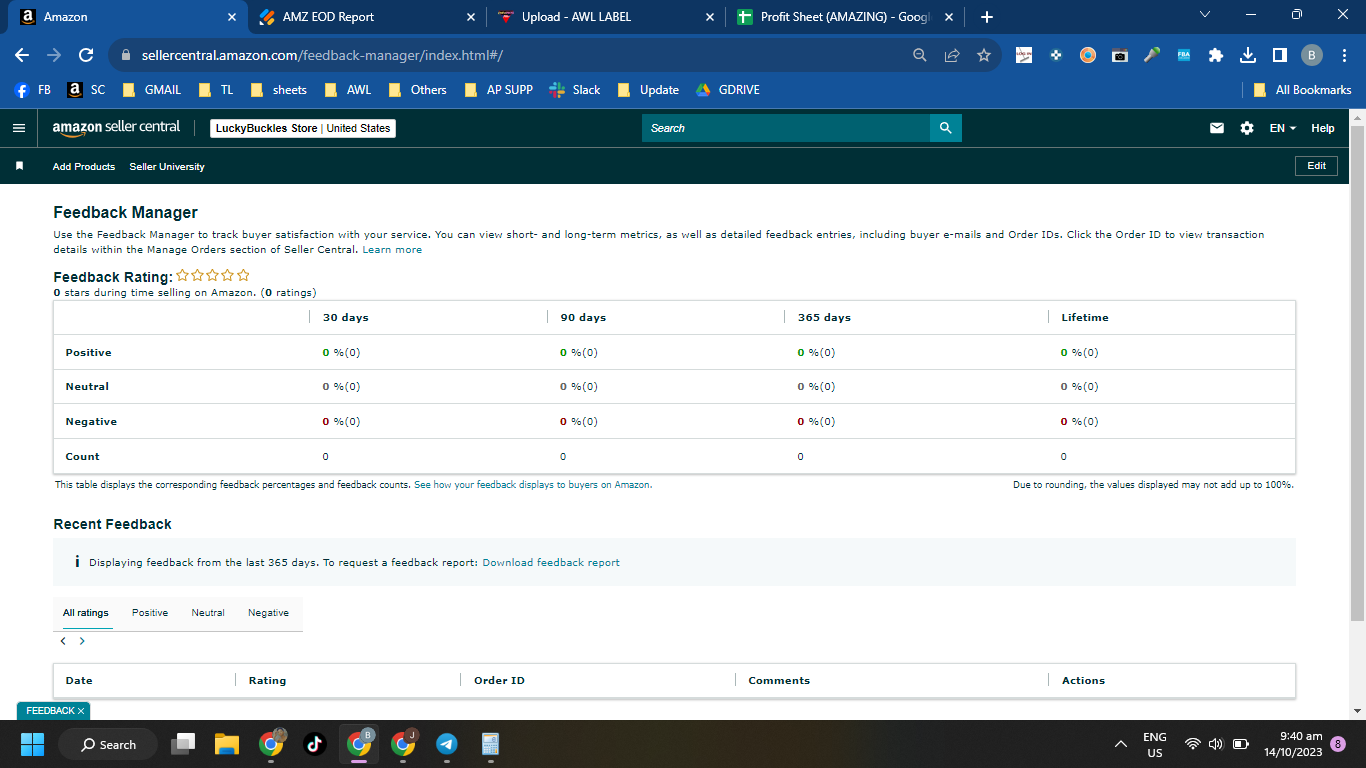Bookmark this page with the star icon
Screen dimensions: 1366x768
984,55
